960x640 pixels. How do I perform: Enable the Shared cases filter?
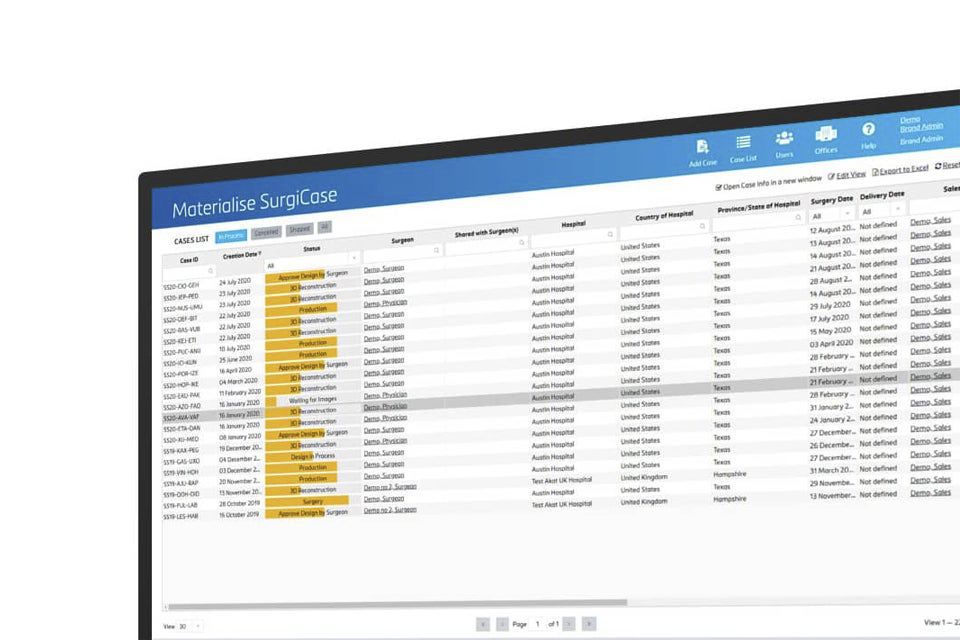pos(299,229)
